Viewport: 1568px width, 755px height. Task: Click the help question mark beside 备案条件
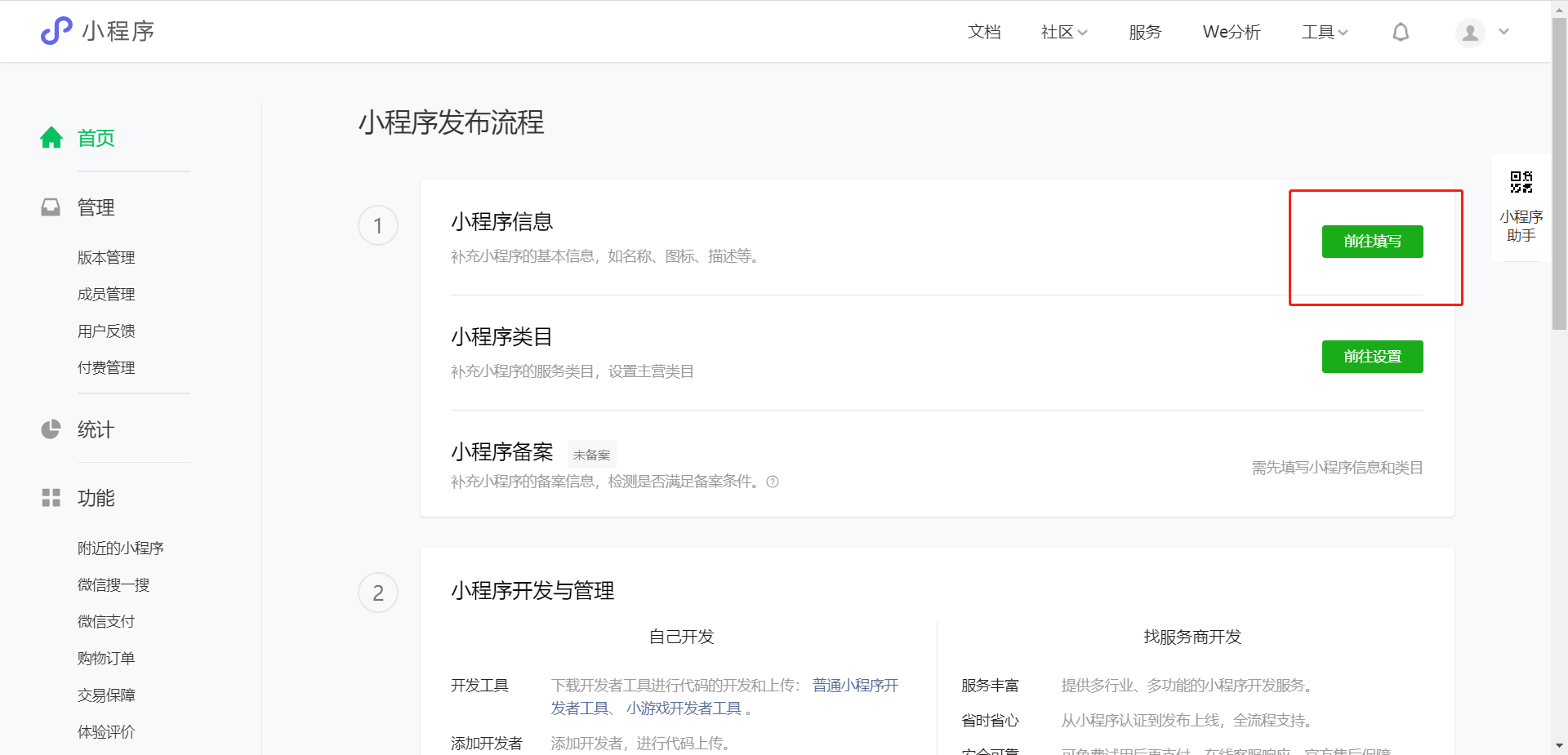(x=773, y=482)
